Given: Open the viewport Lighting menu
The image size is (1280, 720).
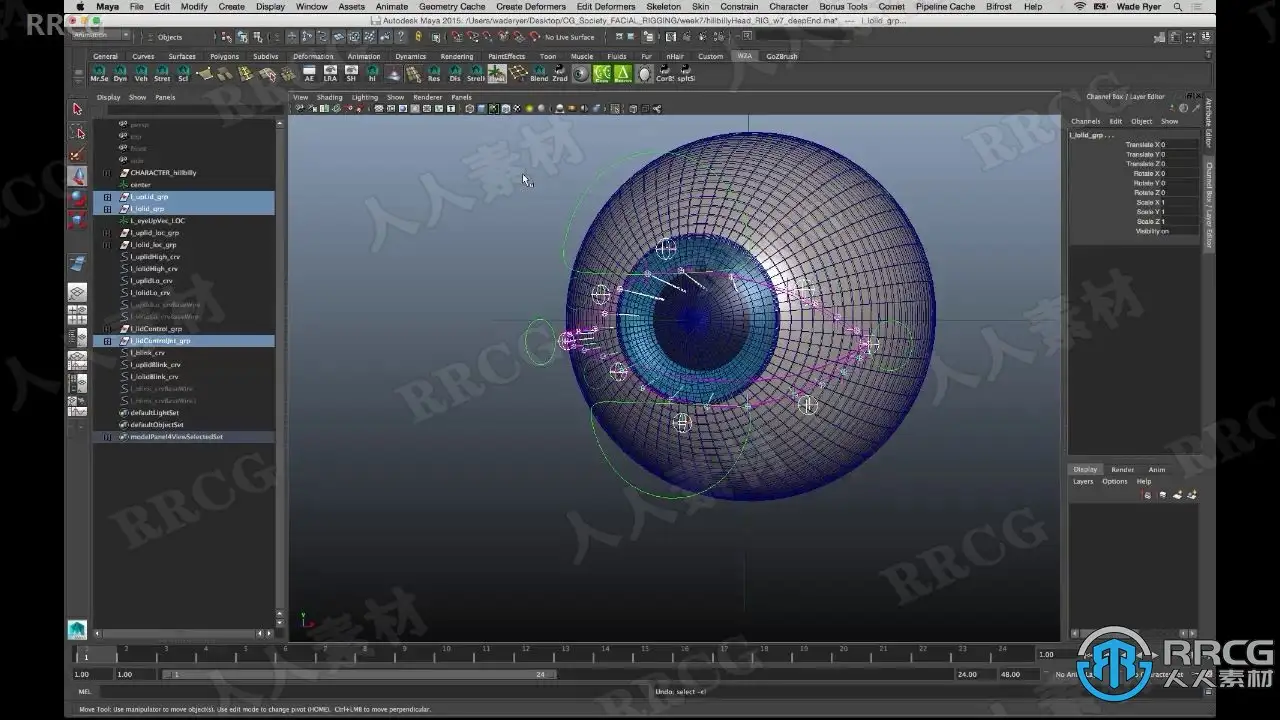Looking at the screenshot, I should point(365,97).
